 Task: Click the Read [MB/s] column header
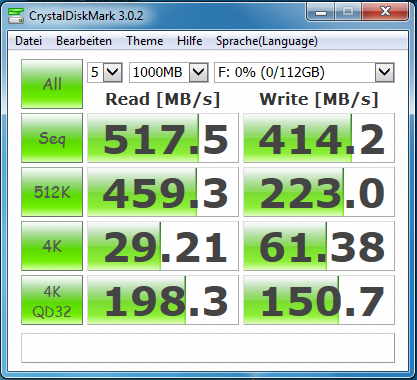pos(163,99)
